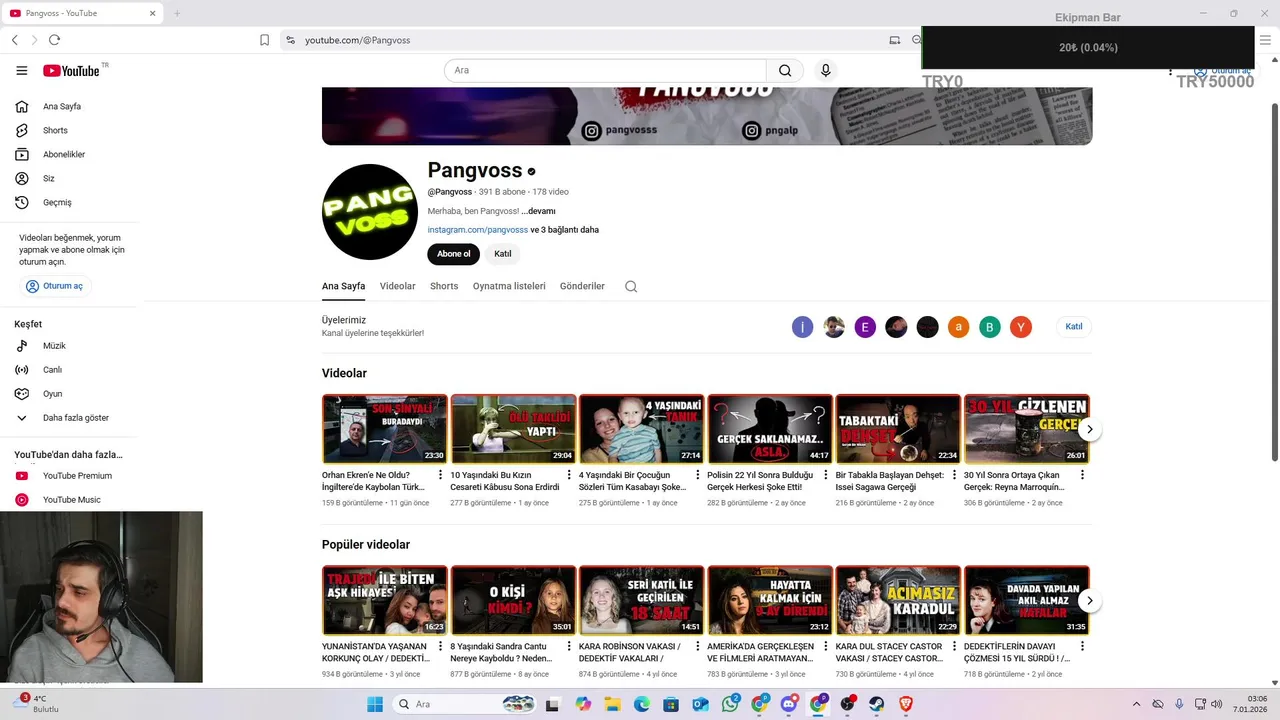Open Orhan Ekren'e Ne Oldu video thumbnail
1280x720 pixels.
(384, 429)
